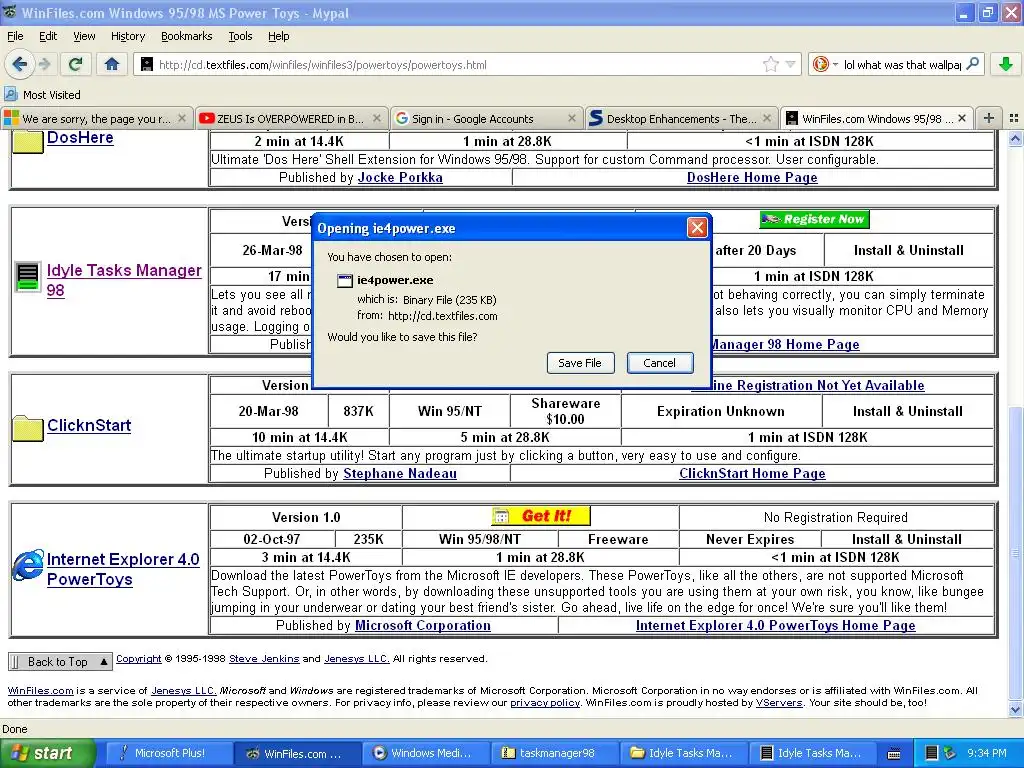1024x768 pixels.
Task: Open the DosHere program link
Action: point(80,138)
